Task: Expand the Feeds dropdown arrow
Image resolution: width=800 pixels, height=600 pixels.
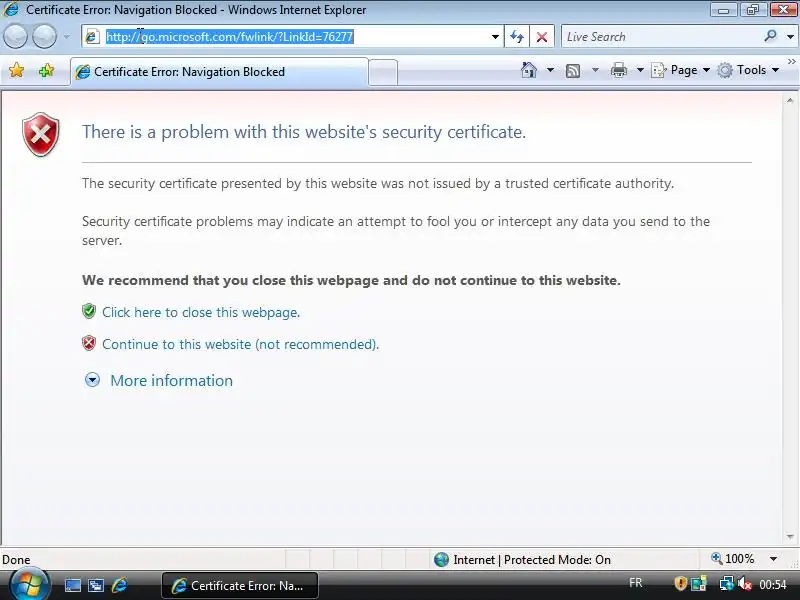Action: point(595,69)
